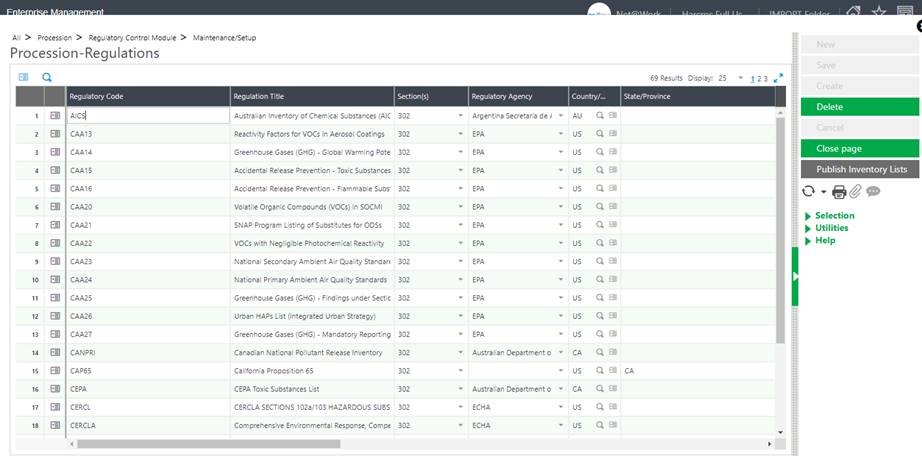922x456 pixels.
Task: Click the print icon in right panel
Action: coord(839,191)
